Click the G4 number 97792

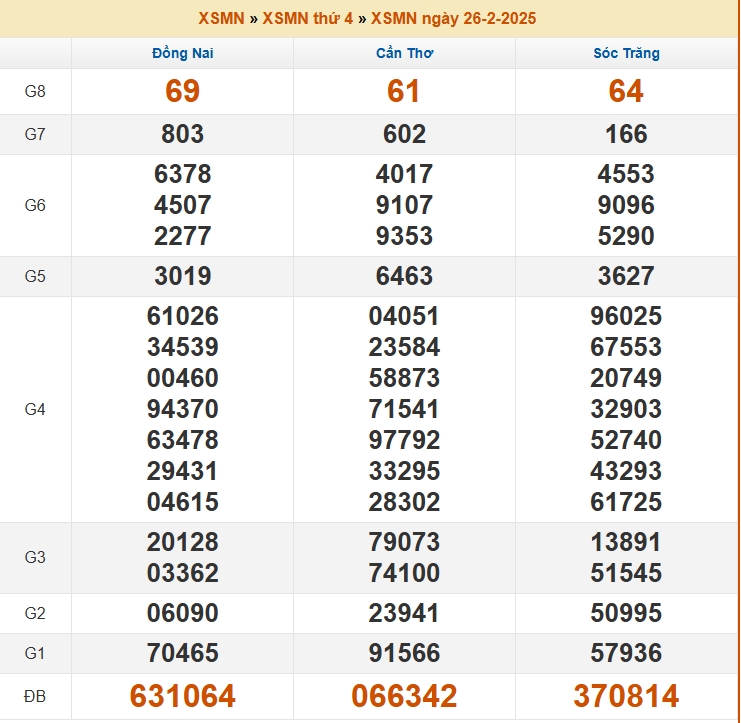pos(404,440)
